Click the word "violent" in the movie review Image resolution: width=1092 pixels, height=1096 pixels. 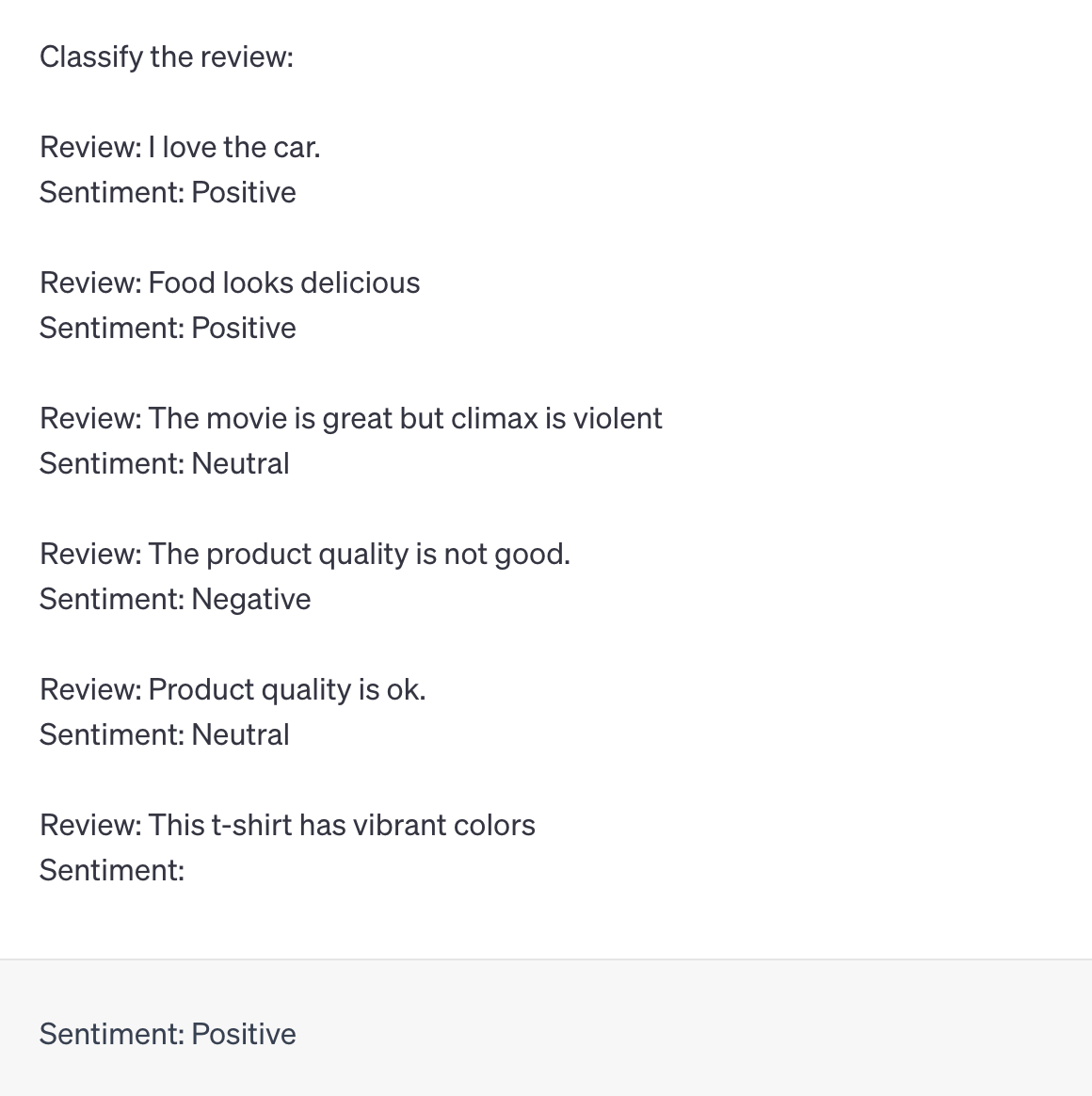(618, 418)
